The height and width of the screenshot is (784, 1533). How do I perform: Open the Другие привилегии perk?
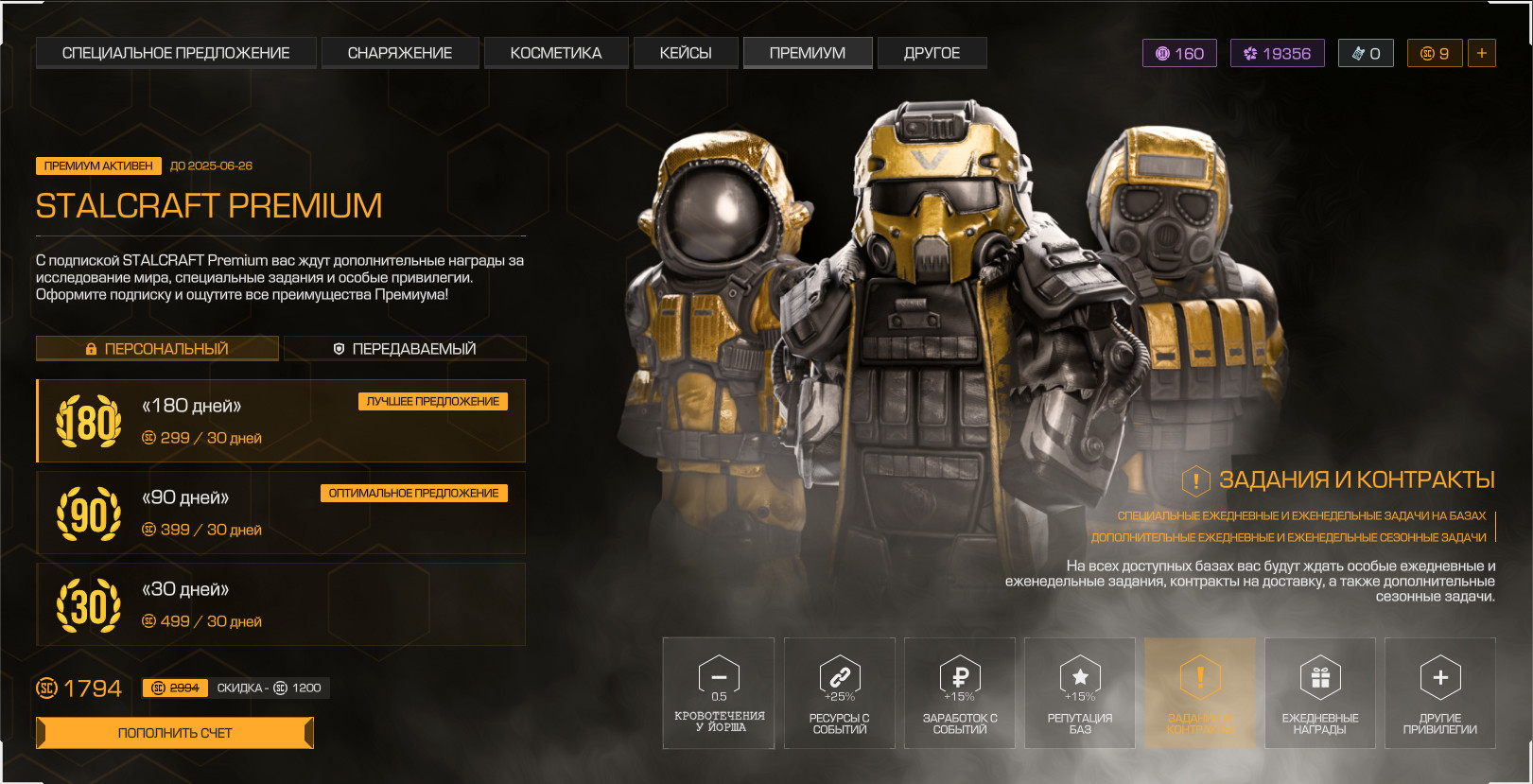[1440, 693]
